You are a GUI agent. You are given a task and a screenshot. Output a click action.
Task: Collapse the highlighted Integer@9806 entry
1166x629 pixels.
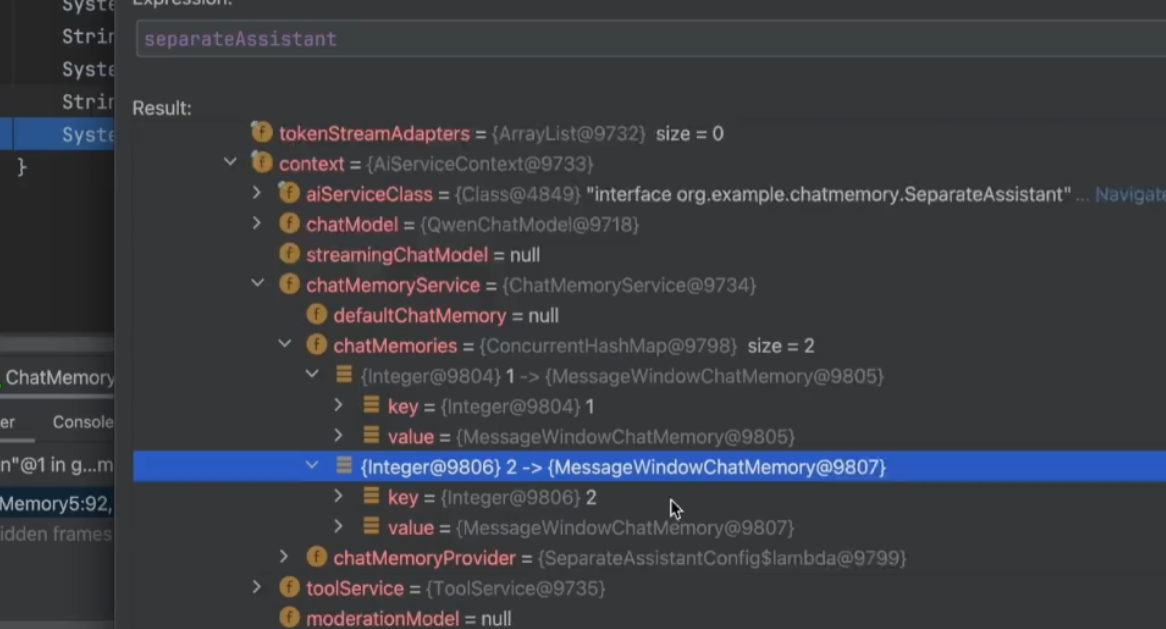coord(312,465)
